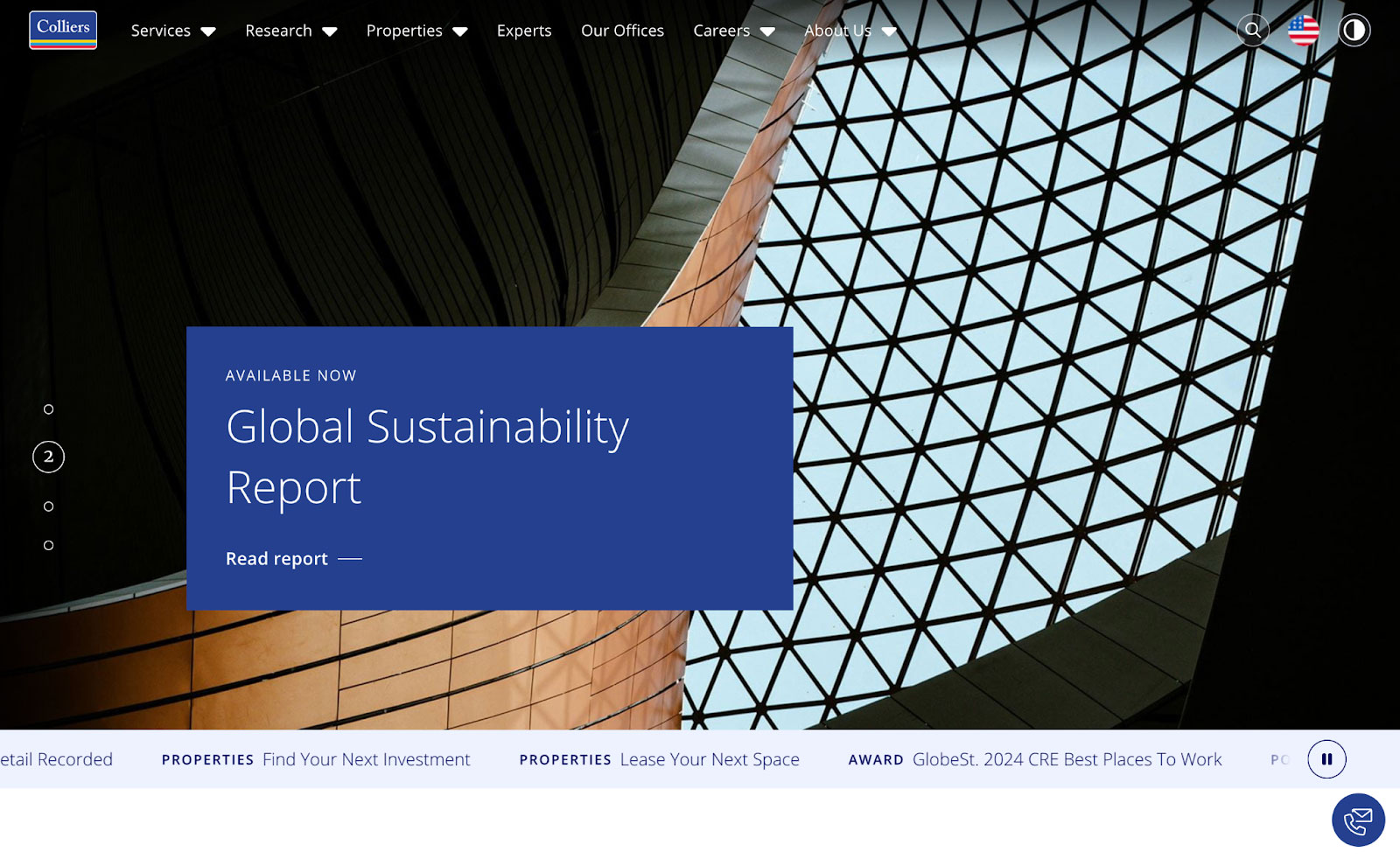
Task: Open the contact us phone-envelope button
Action: 1358,821
